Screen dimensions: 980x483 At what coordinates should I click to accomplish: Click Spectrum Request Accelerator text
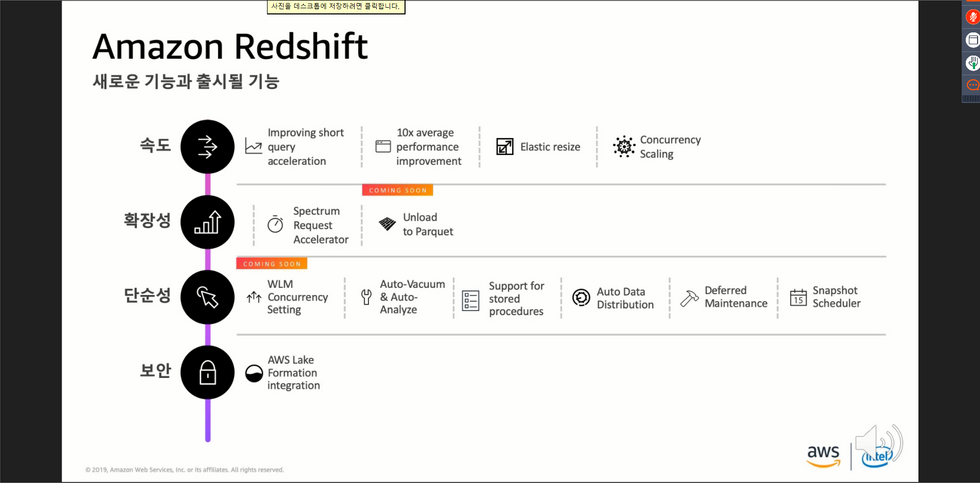coord(321,225)
